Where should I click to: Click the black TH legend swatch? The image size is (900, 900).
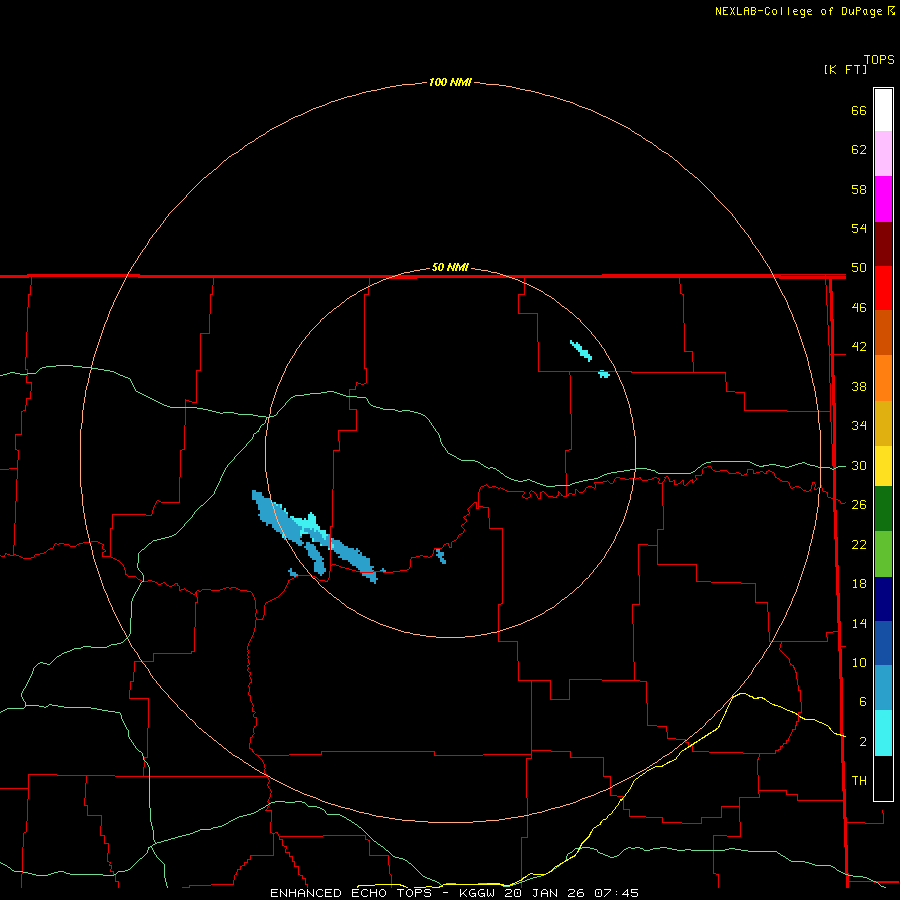point(883,778)
